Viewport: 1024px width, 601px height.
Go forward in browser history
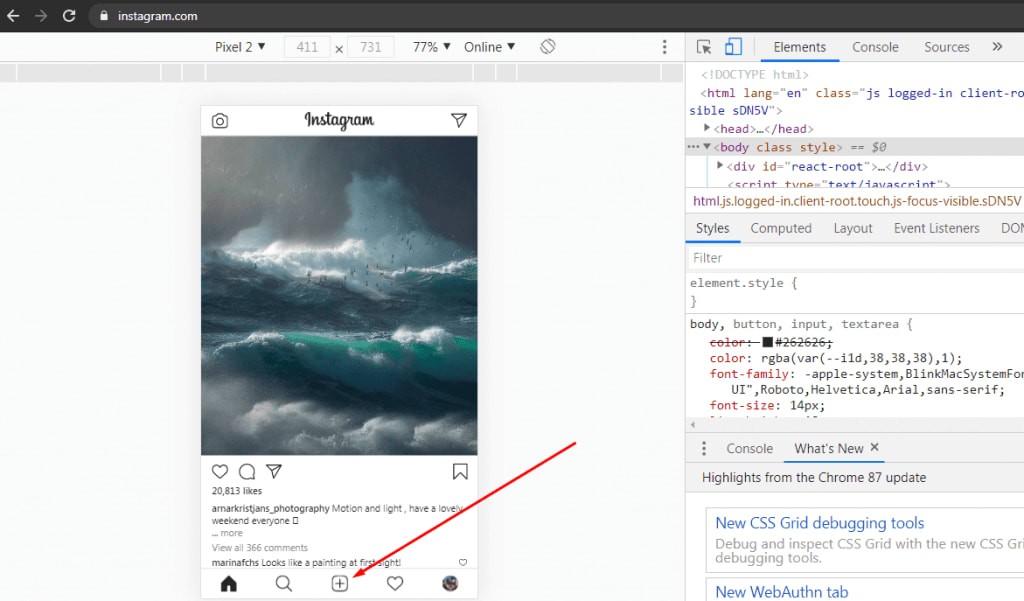click(x=41, y=16)
